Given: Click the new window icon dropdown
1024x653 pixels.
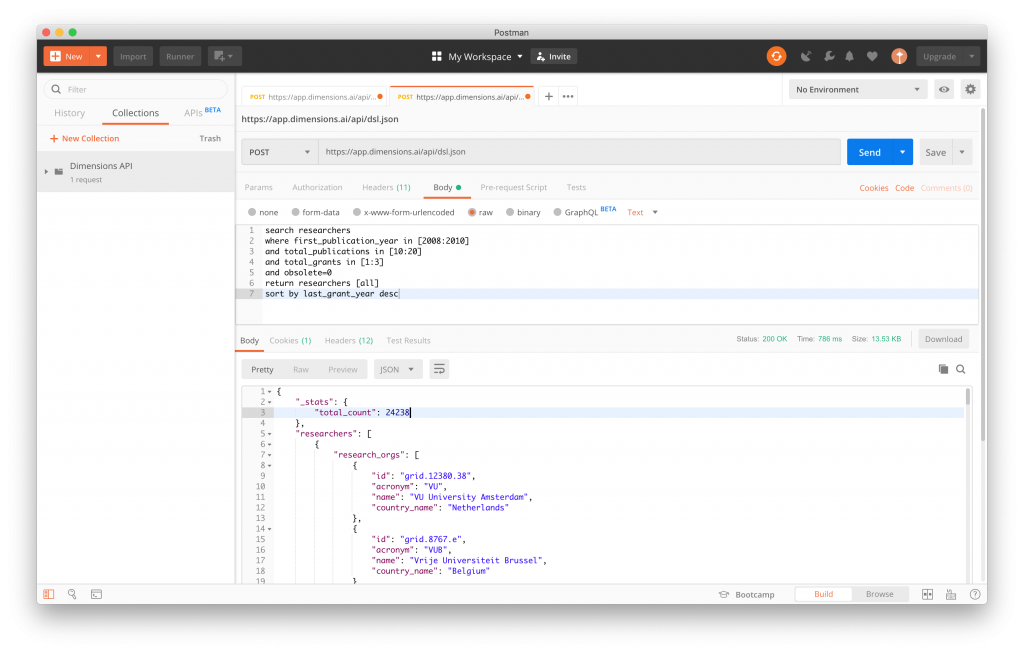Looking at the screenshot, I should point(225,56).
